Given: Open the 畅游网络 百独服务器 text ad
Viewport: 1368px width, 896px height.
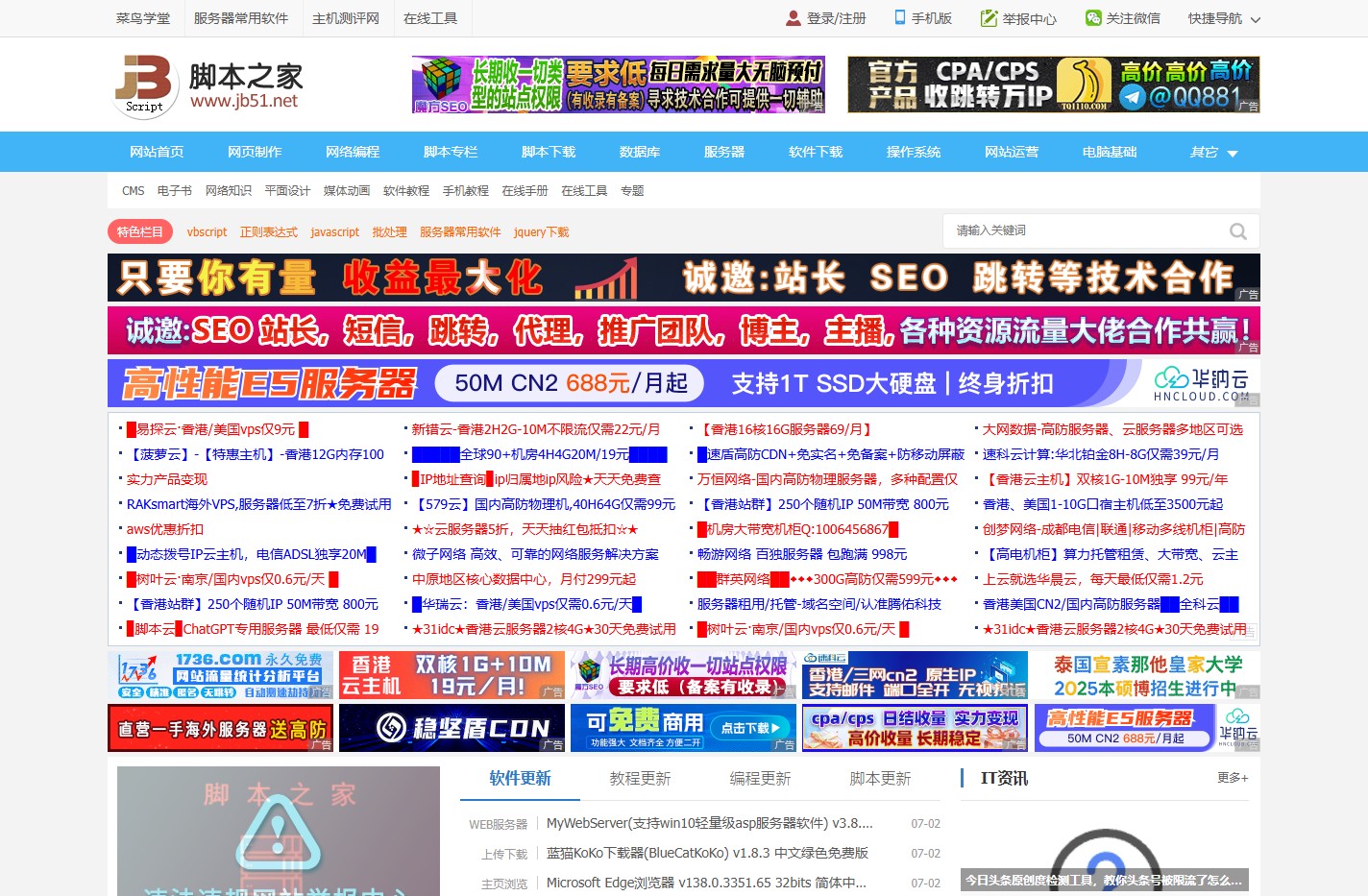Looking at the screenshot, I should pyautogui.click(x=802, y=554).
